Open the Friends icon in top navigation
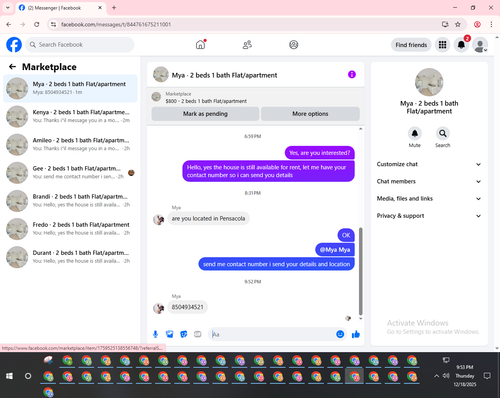The height and width of the screenshot is (398, 500). (x=247, y=45)
